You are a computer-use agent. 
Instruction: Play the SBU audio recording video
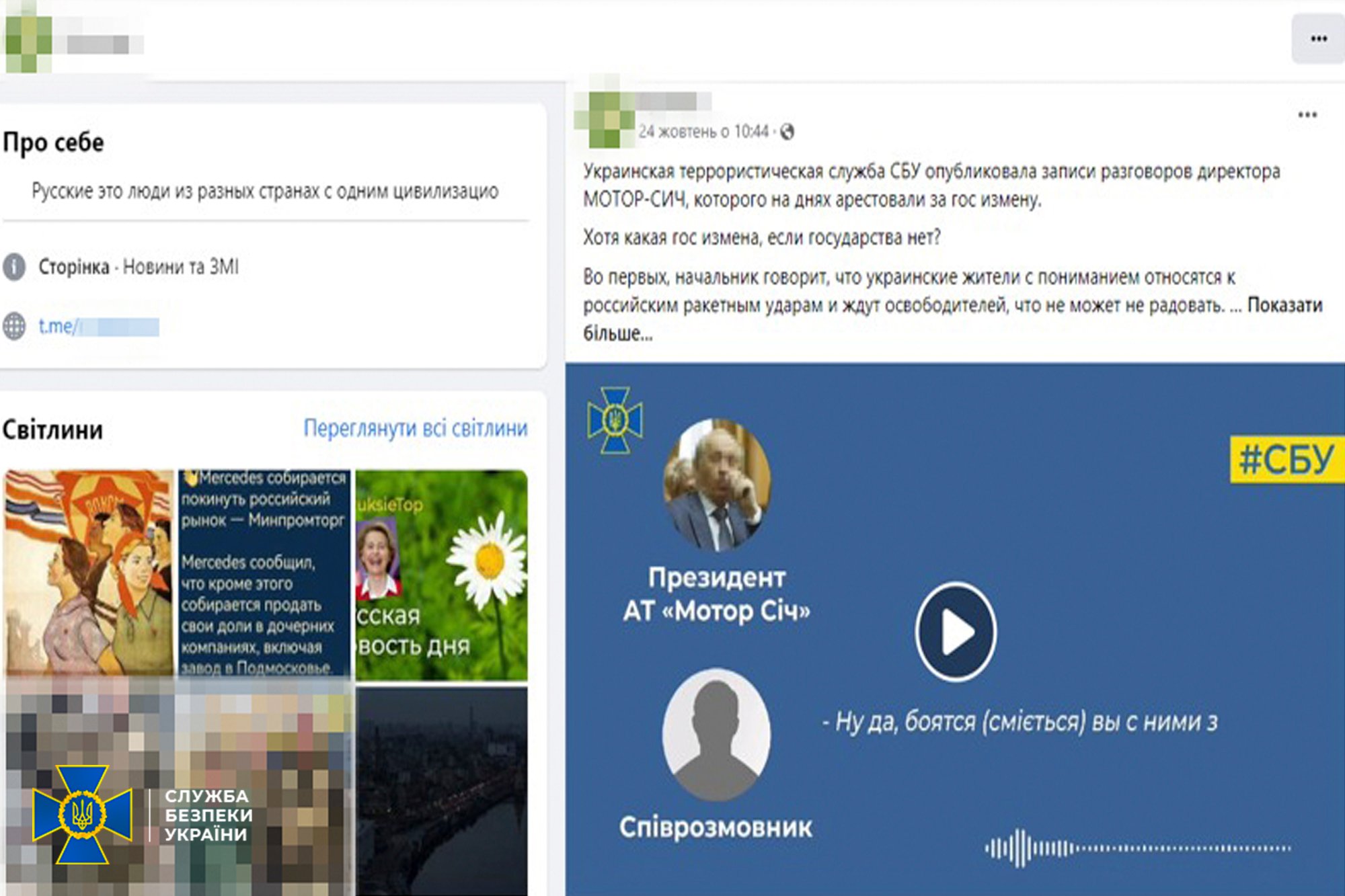(956, 632)
